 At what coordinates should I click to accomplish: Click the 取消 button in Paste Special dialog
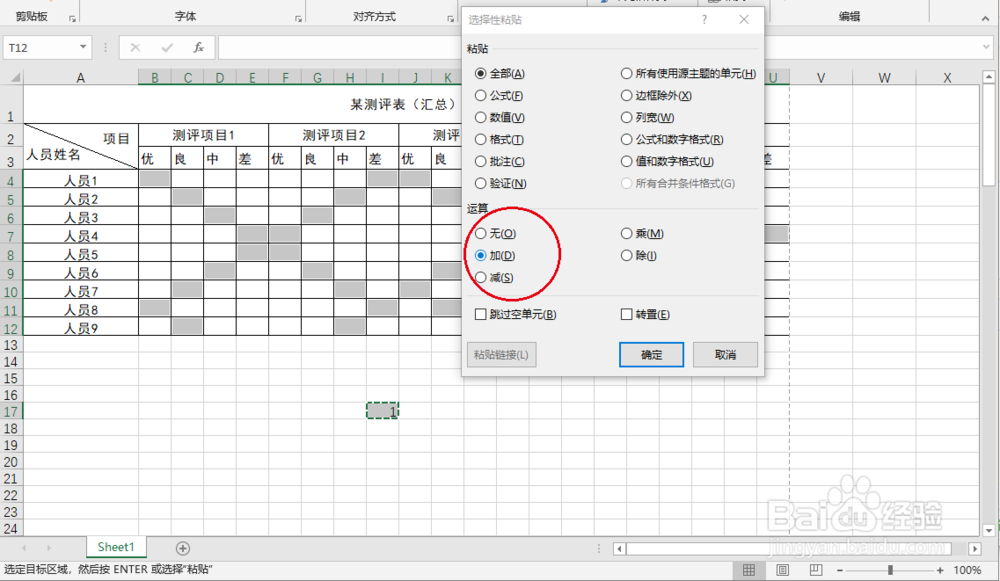pos(725,354)
